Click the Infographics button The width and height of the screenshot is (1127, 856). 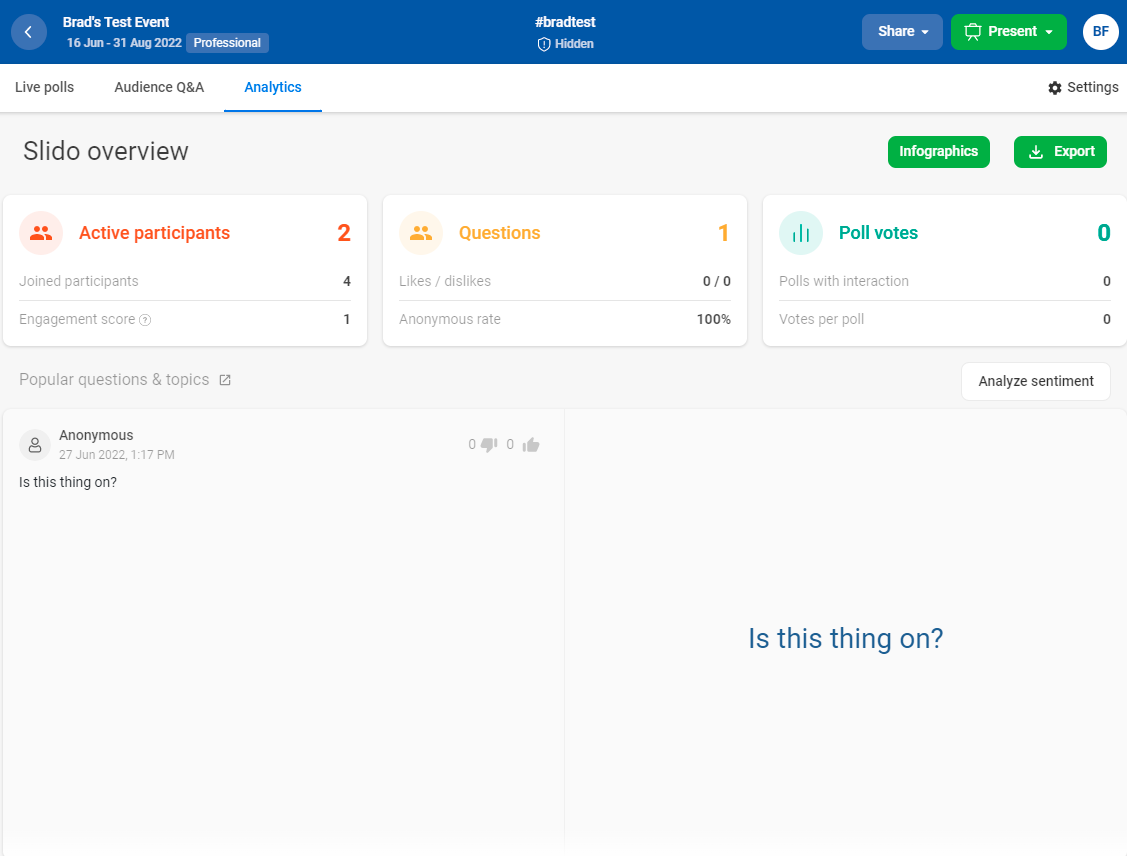pyautogui.click(x=938, y=151)
